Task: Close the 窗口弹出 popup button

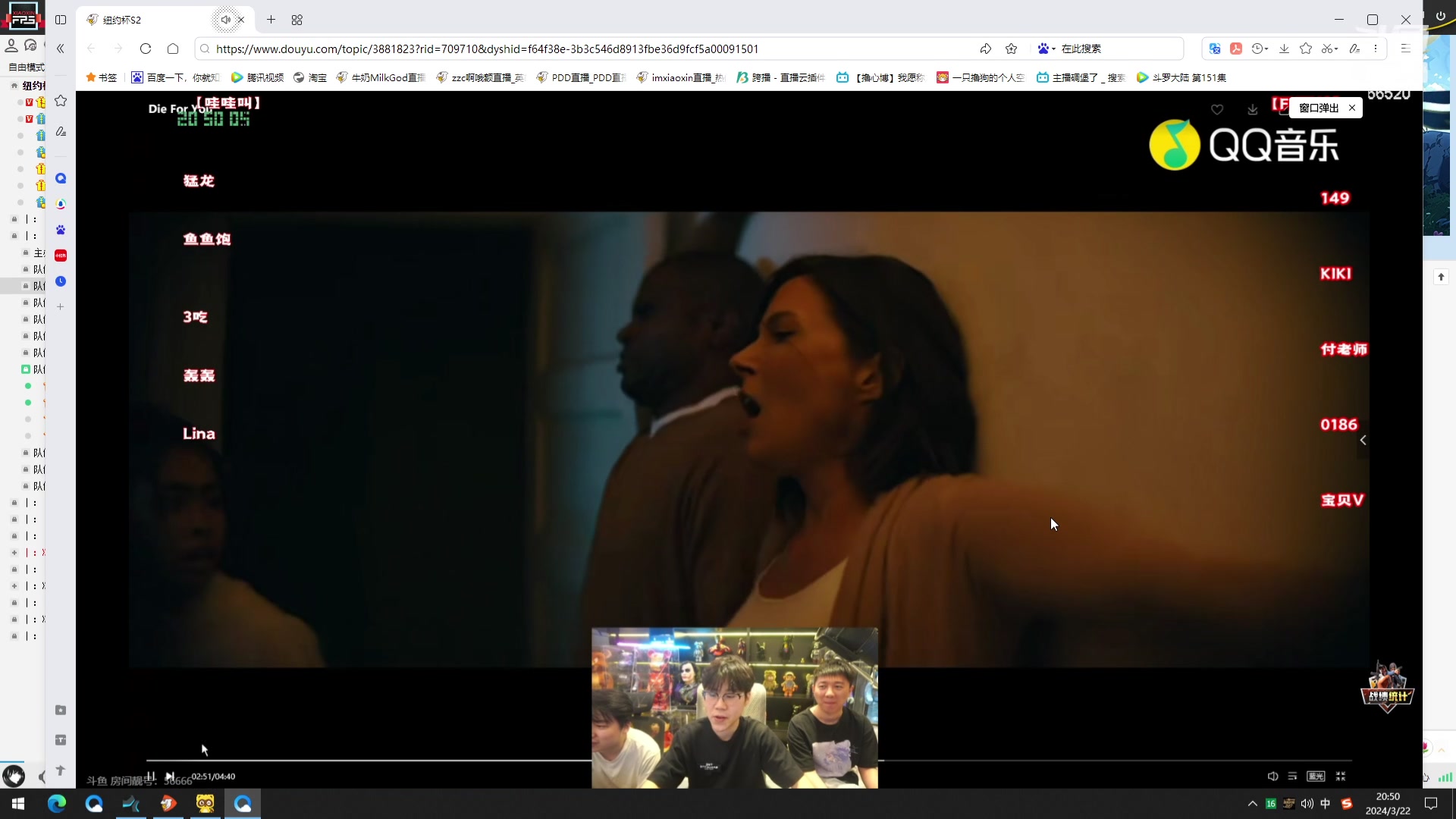Action: (1352, 108)
